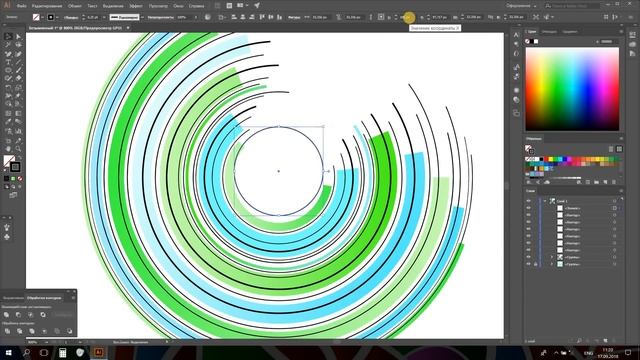Viewport: 640px width, 360px height.
Task: Select the Line Segment tool
Action: click(18, 62)
